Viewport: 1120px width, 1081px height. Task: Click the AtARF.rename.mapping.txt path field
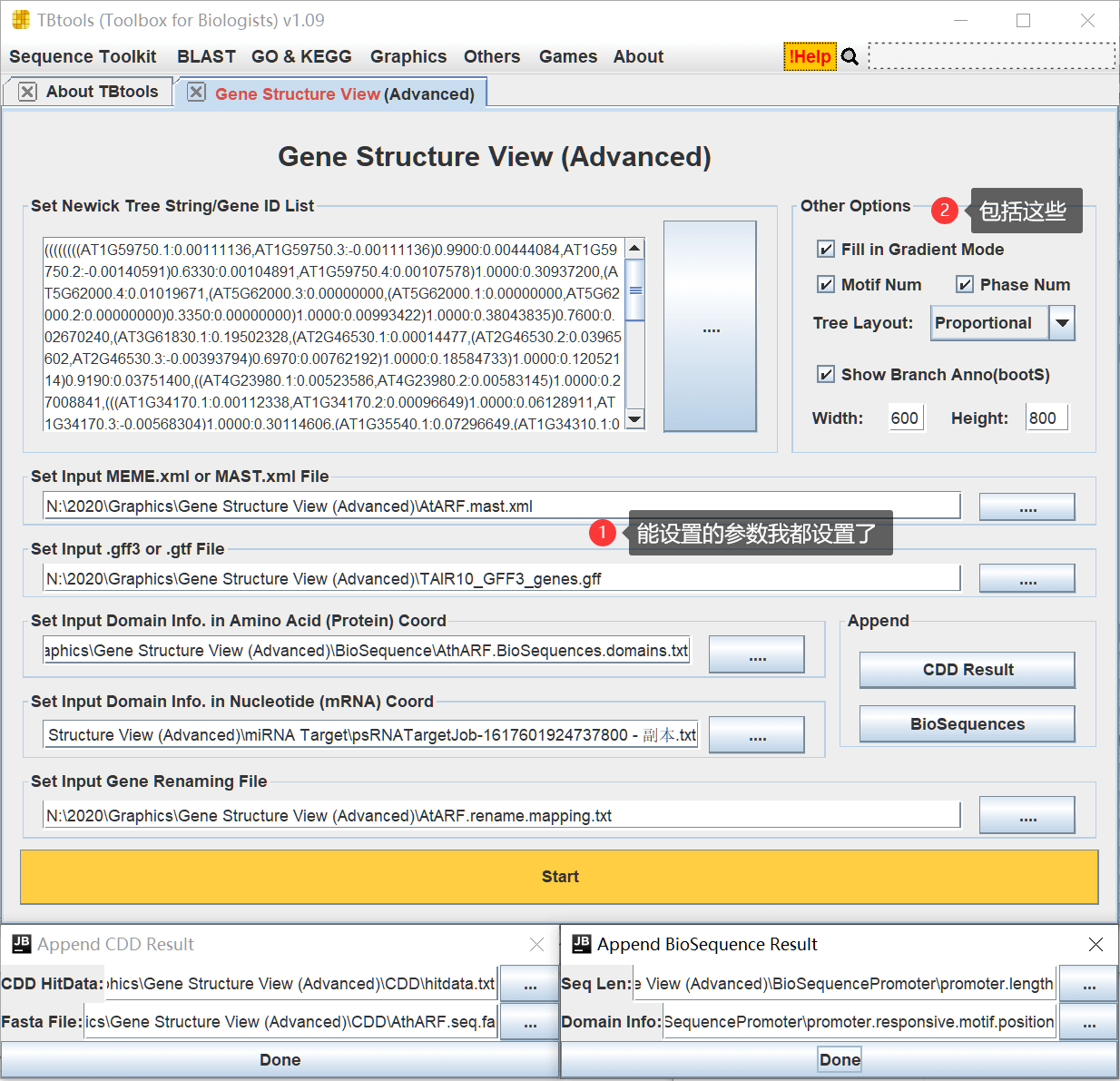pos(501,815)
